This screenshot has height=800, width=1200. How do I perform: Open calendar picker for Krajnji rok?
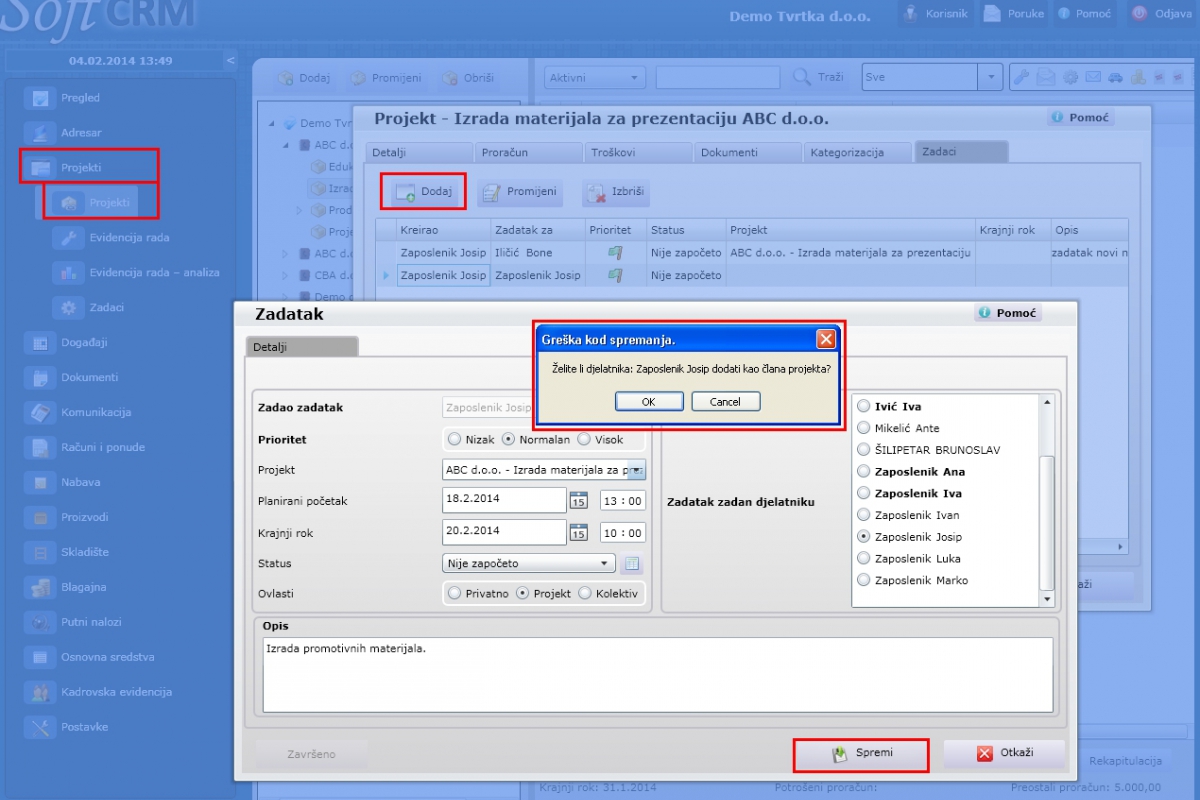(x=578, y=532)
